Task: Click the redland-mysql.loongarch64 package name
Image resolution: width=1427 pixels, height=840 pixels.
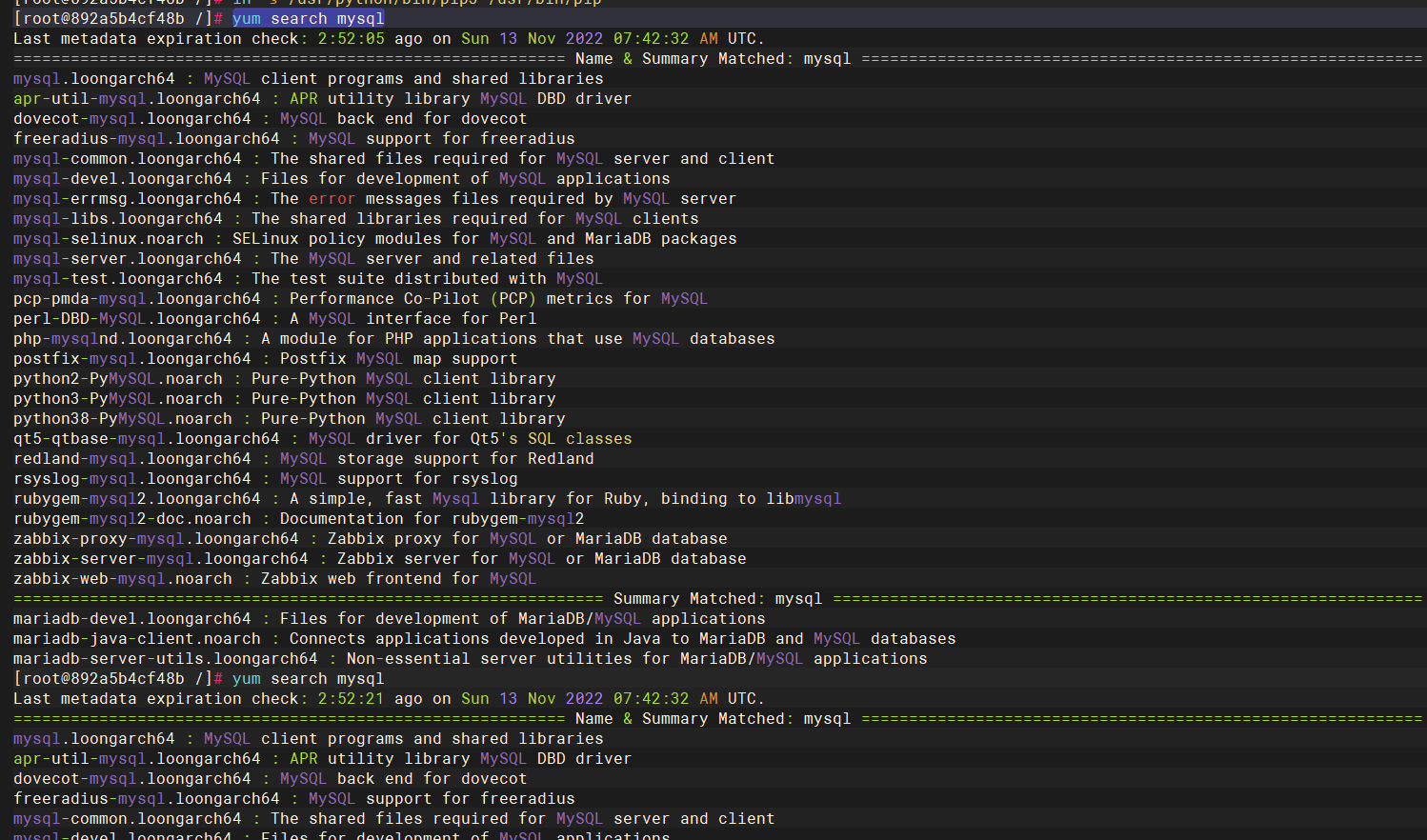Action: pyautogui.click(x=132, y=458)
